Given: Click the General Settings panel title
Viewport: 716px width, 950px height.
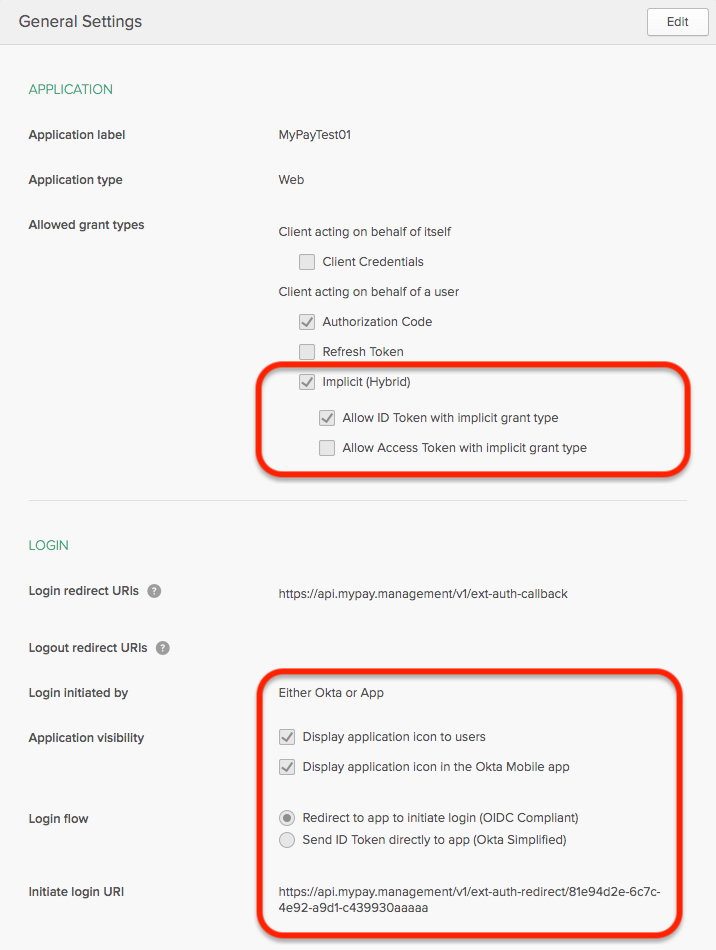Looking at the screenshot, I should click(80, 22).
